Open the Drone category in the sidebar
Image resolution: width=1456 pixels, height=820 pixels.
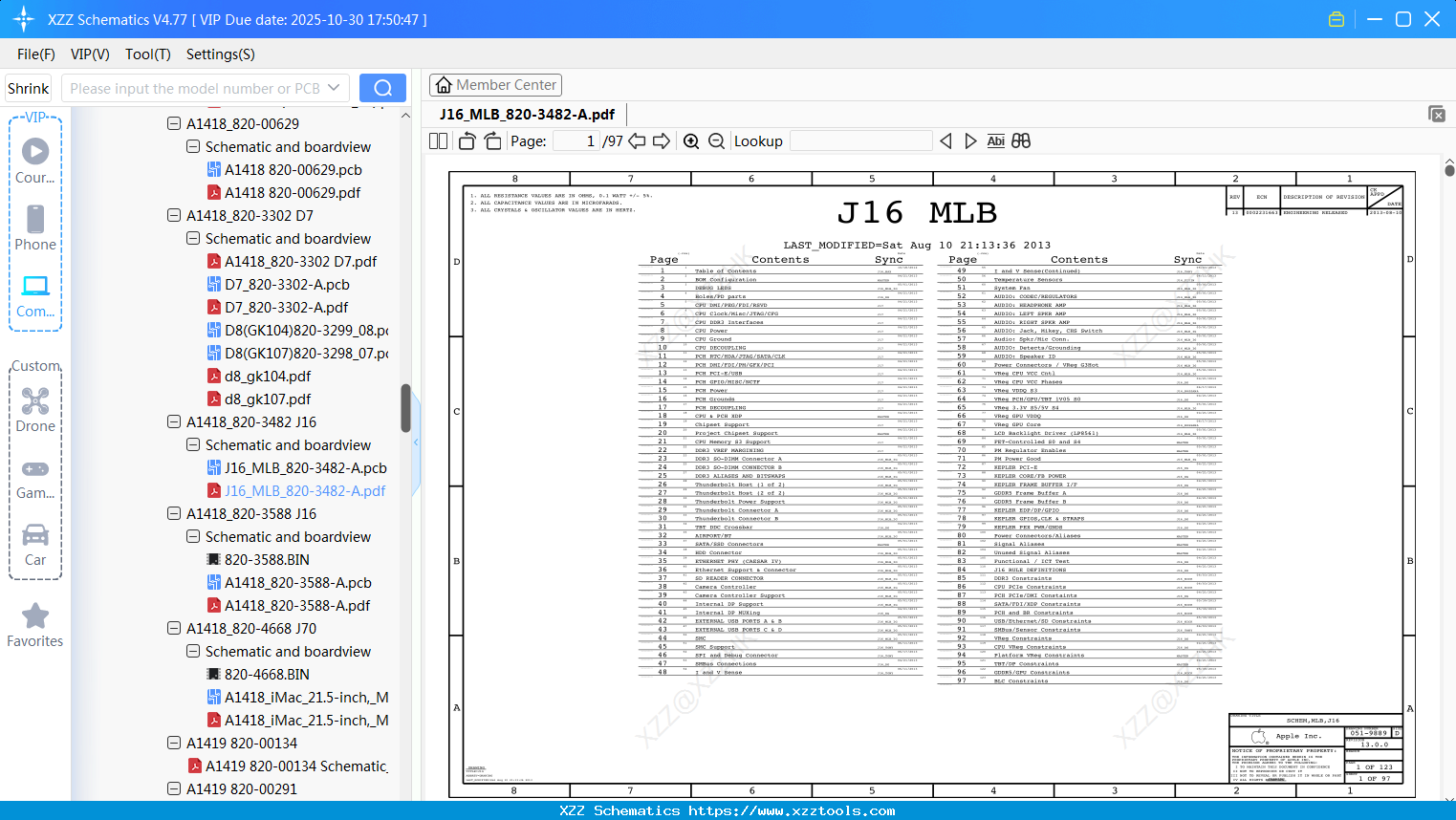(35, 409)
